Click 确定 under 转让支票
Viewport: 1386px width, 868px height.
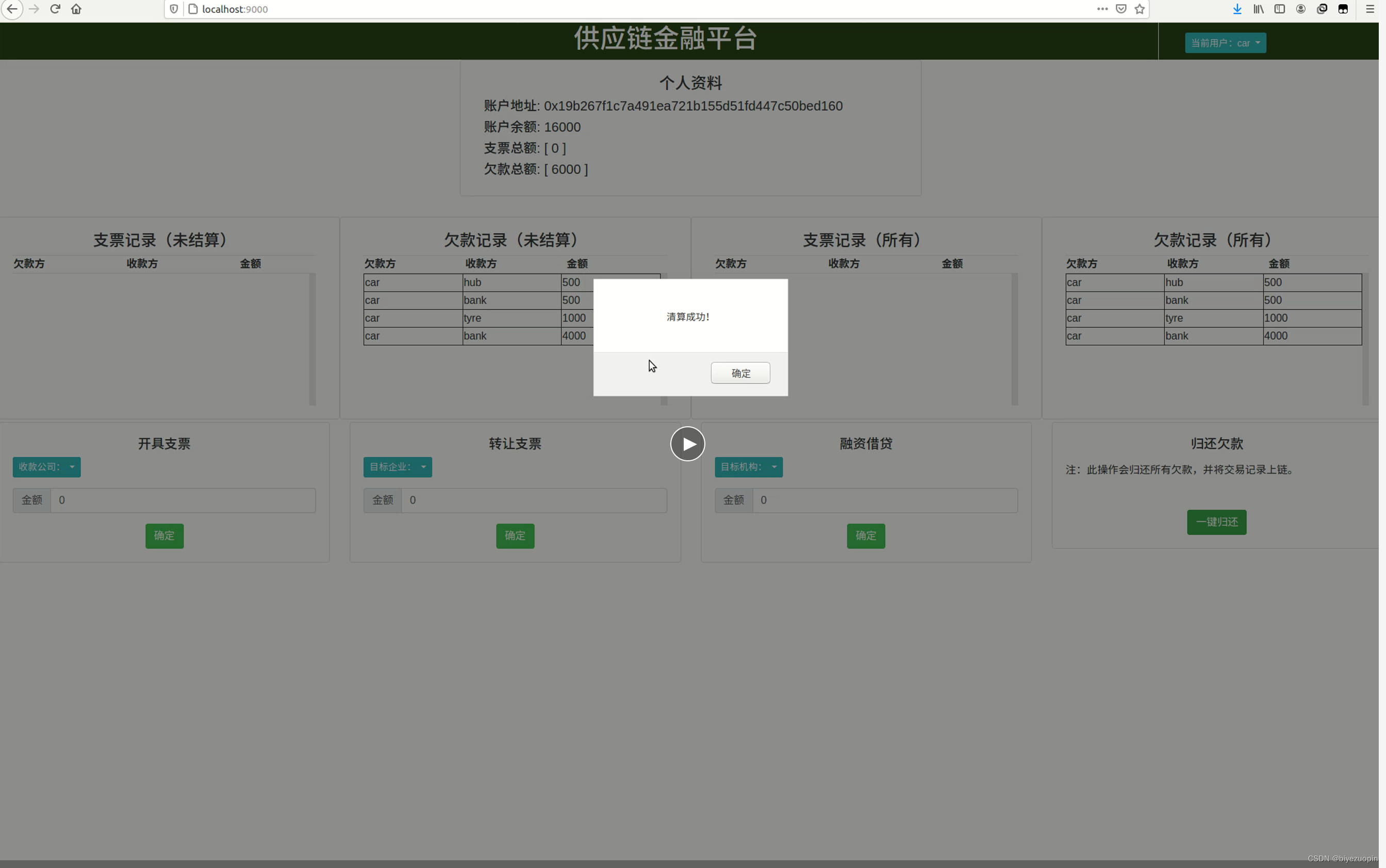point(515,536)
